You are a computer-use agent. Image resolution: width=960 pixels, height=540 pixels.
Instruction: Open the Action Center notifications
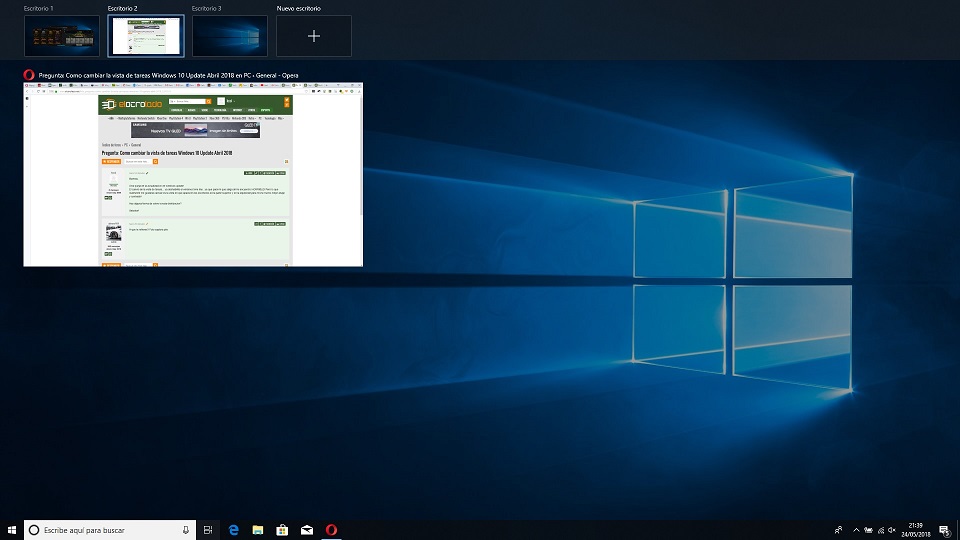point(944,530)
